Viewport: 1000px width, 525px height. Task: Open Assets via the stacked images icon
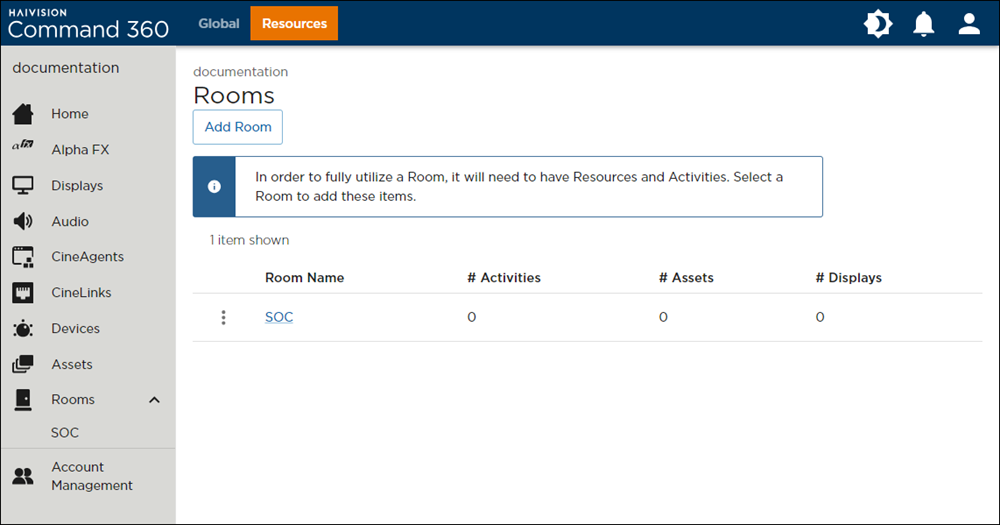[23, 365]
